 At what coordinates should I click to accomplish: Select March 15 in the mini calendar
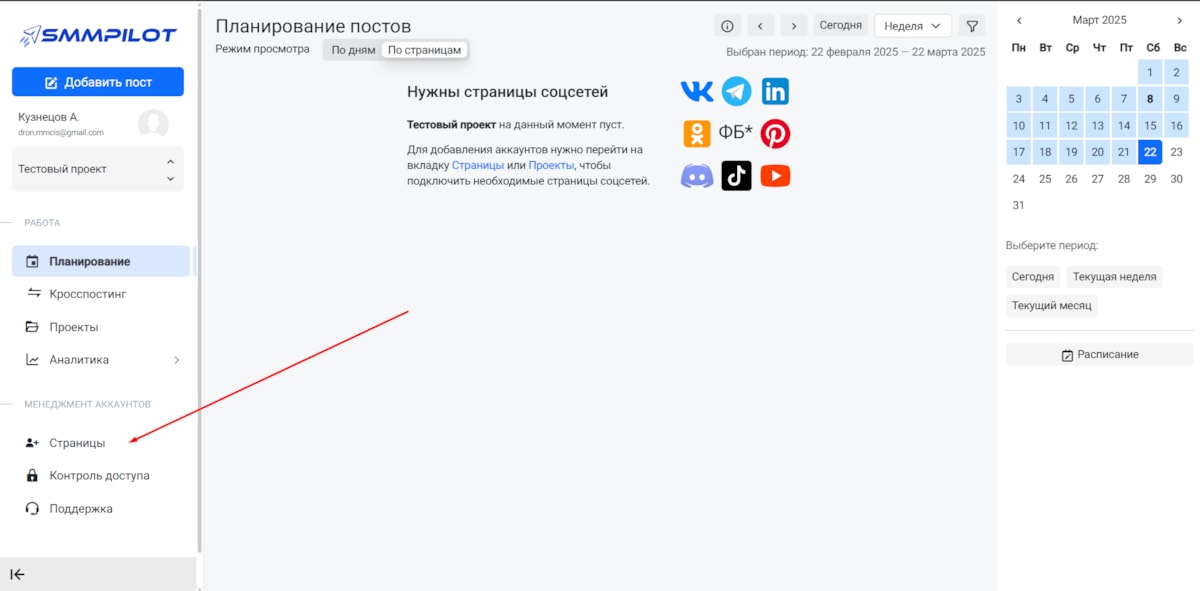(1151, 126)
